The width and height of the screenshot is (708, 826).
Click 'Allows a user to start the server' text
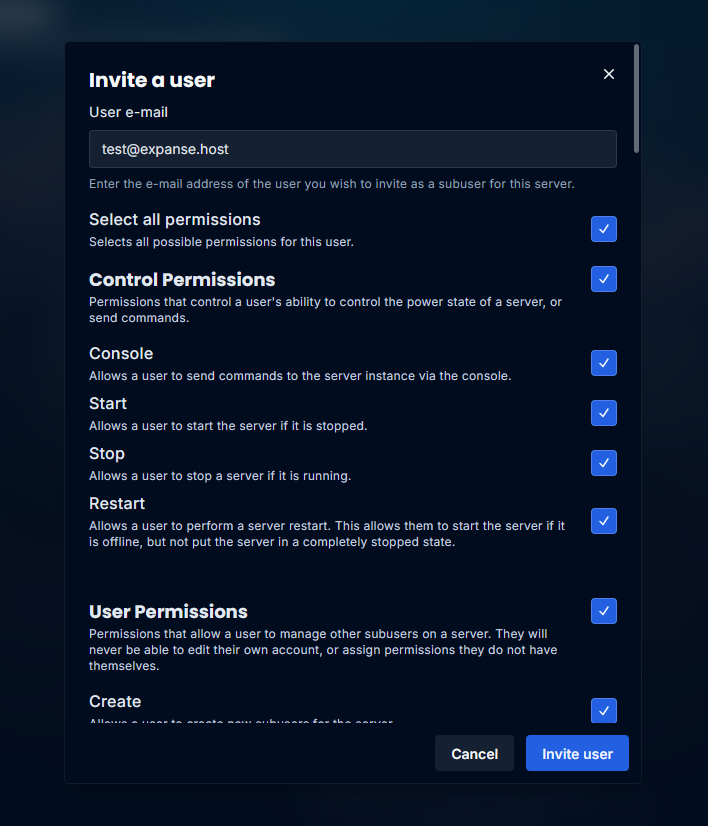pyautogui.click(x=228, y=426)
